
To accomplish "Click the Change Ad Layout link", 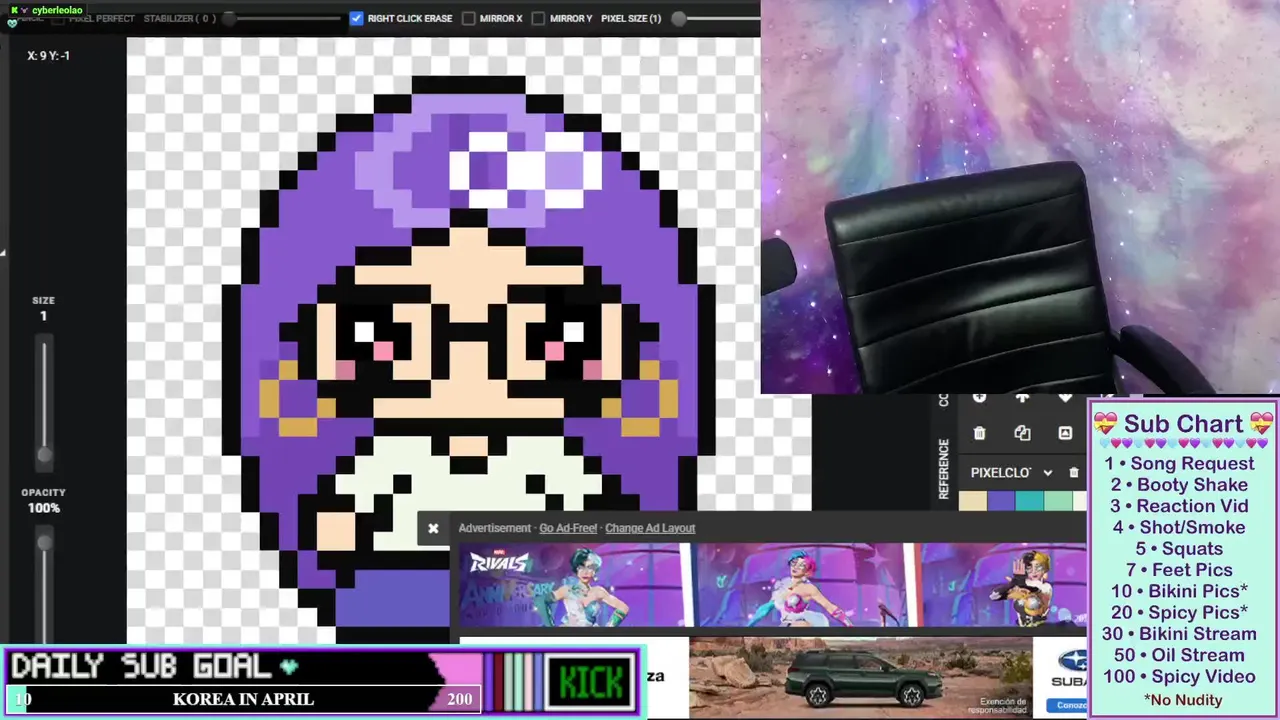I will (x=650, y=528).
